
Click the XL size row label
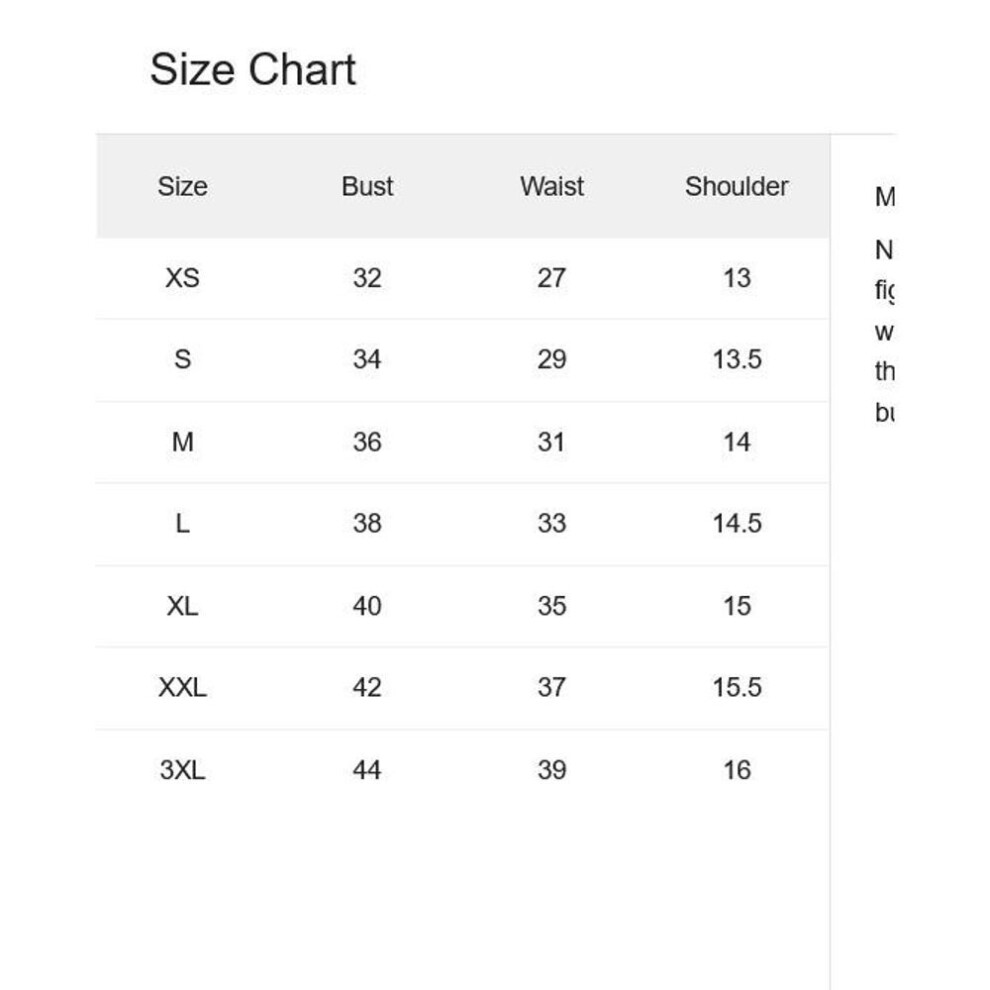pyautogui.click(x=182, y=605)
